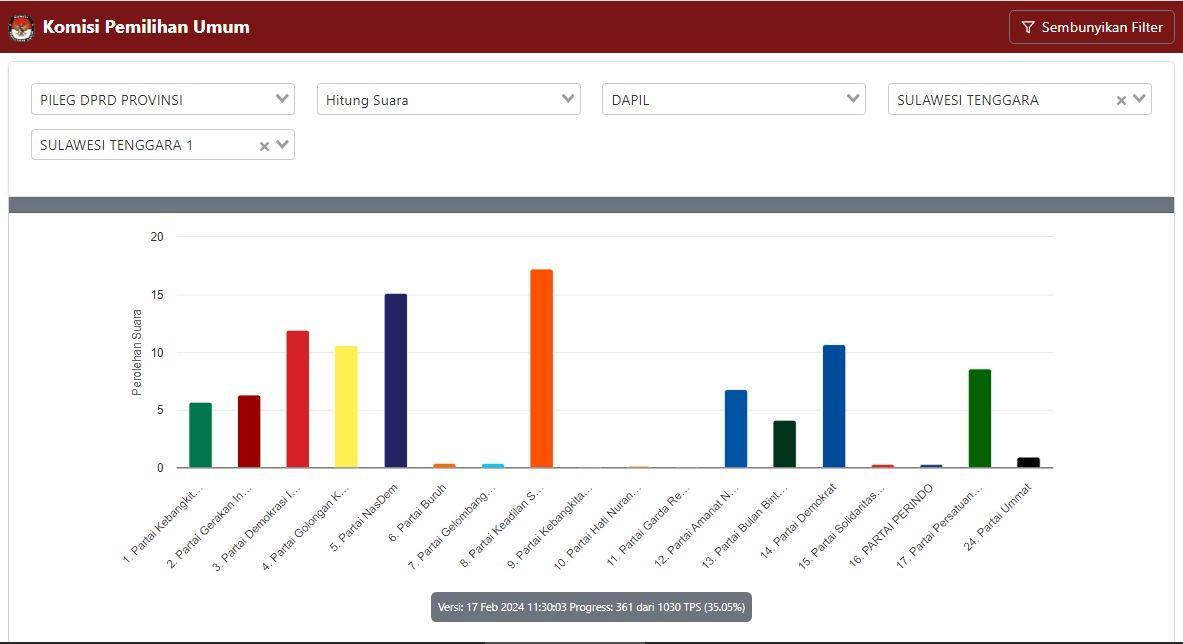The height and width of the screenshot is (644, 1183).
Task: Click the green Partai Persatuan bar
Action: coord(980,418)
